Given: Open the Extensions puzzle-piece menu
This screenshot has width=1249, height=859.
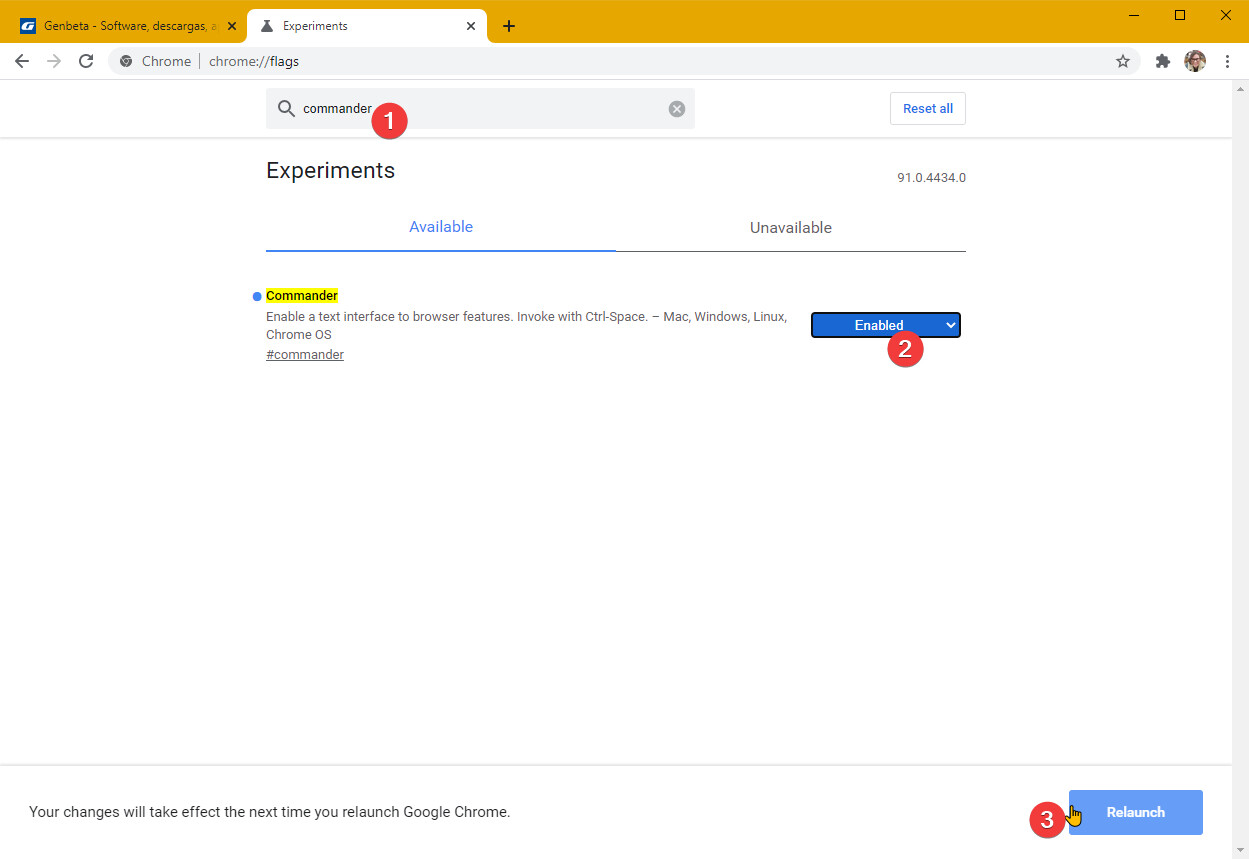Looking at the screenshot, I should pyautogui.click(x=1162, y=61).
